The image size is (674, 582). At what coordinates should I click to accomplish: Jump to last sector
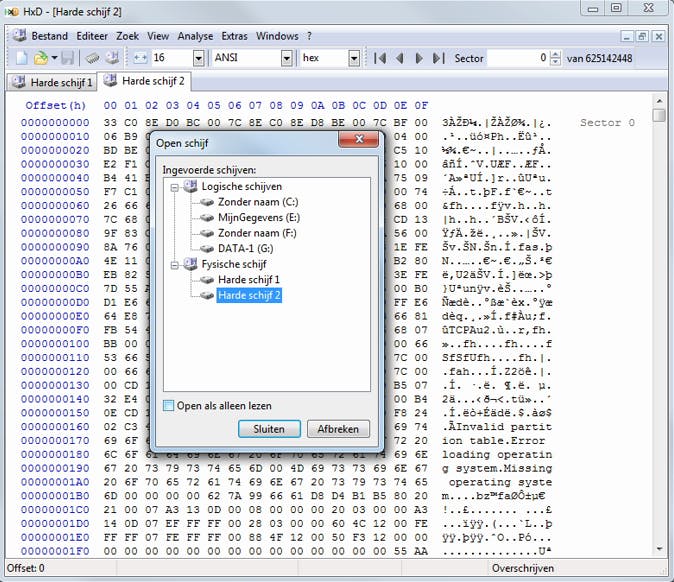[438, 58]
